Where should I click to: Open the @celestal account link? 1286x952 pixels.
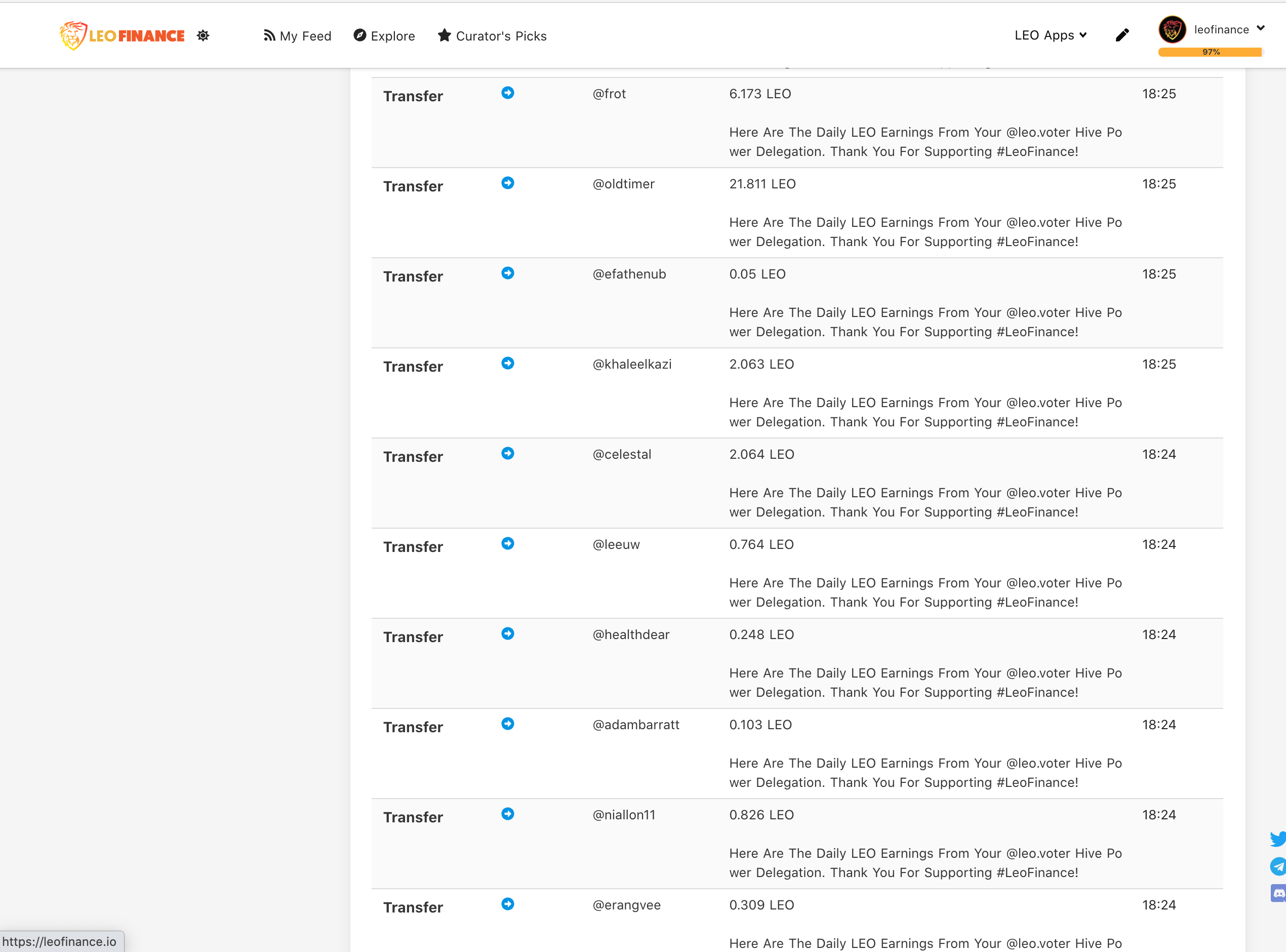click(x=622, y=455)
